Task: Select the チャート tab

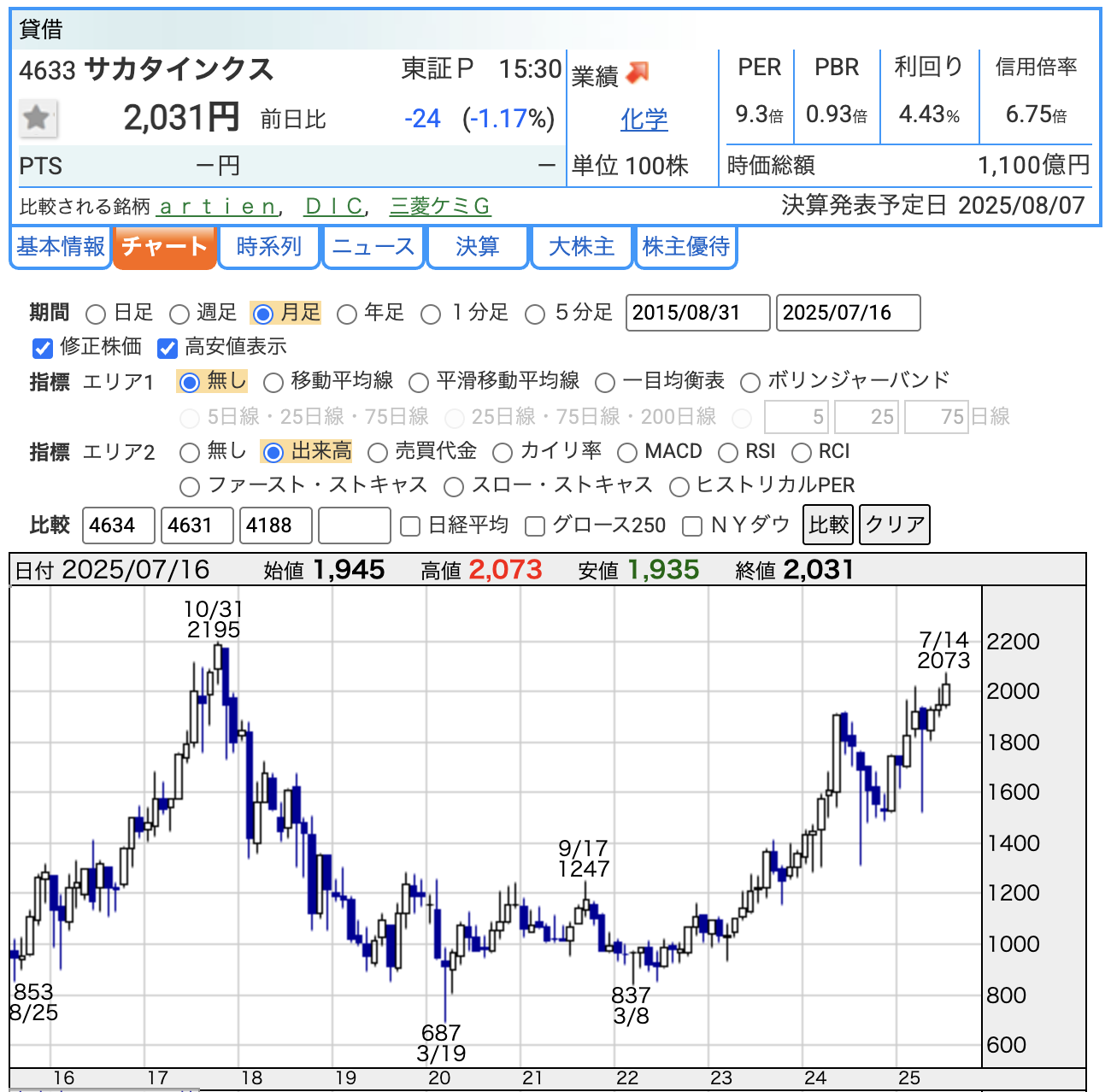Action: (x=164, y=247)
